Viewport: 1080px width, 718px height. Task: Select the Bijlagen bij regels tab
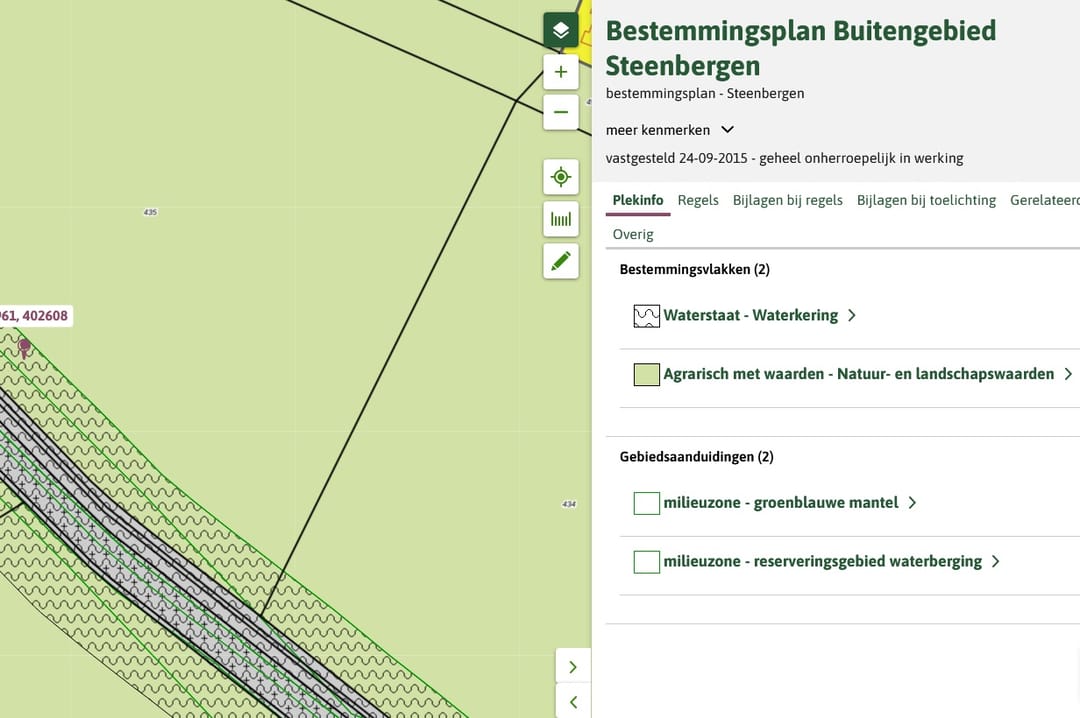787,200
